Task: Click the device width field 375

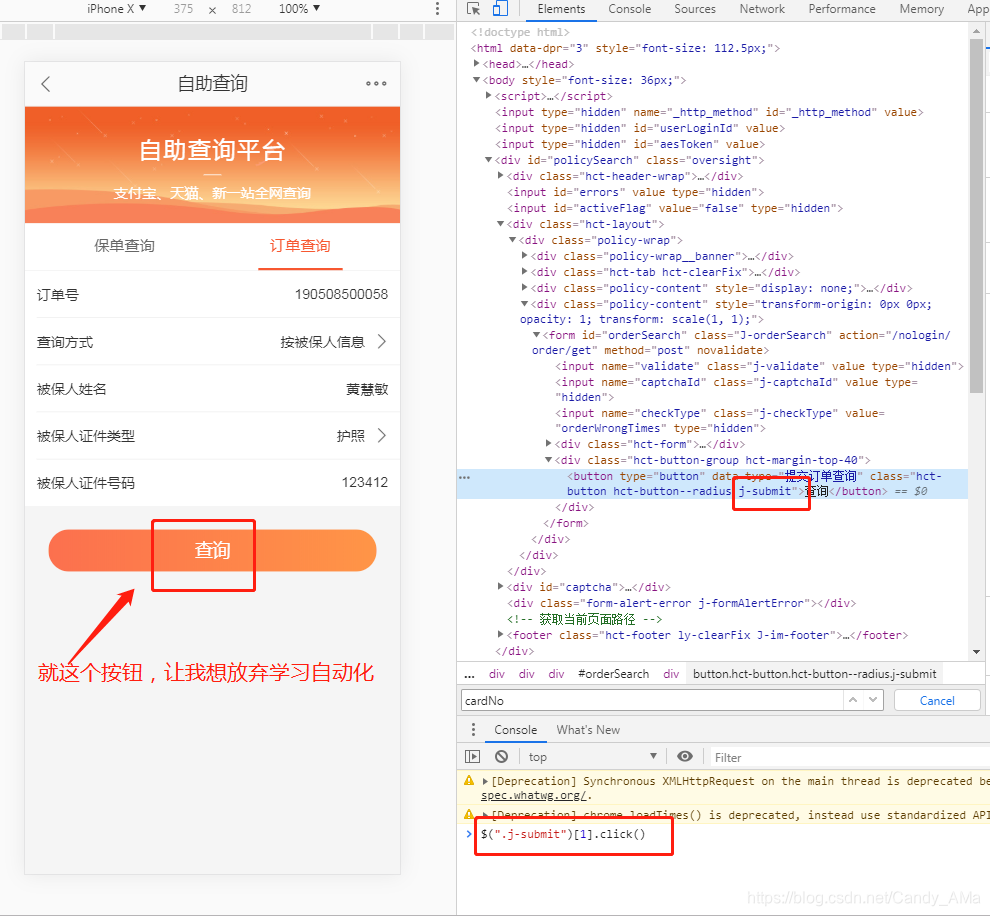Action: [x=184, y=9]
